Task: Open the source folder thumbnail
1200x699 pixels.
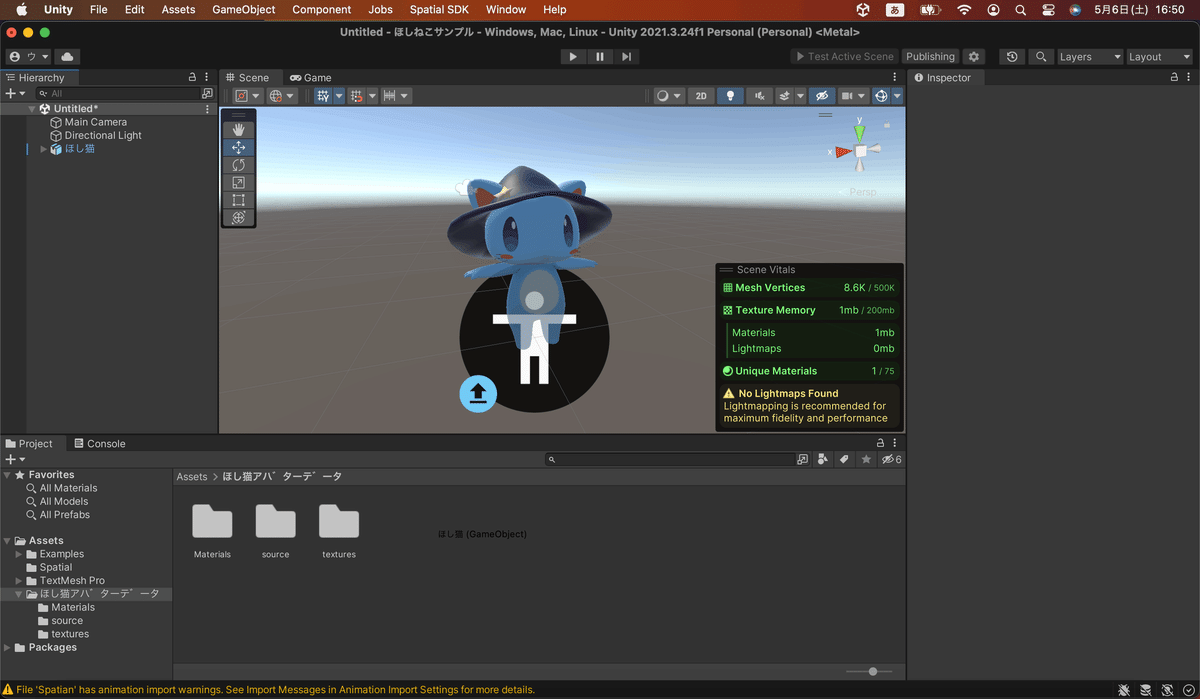Action: click(x=275, y=533)
